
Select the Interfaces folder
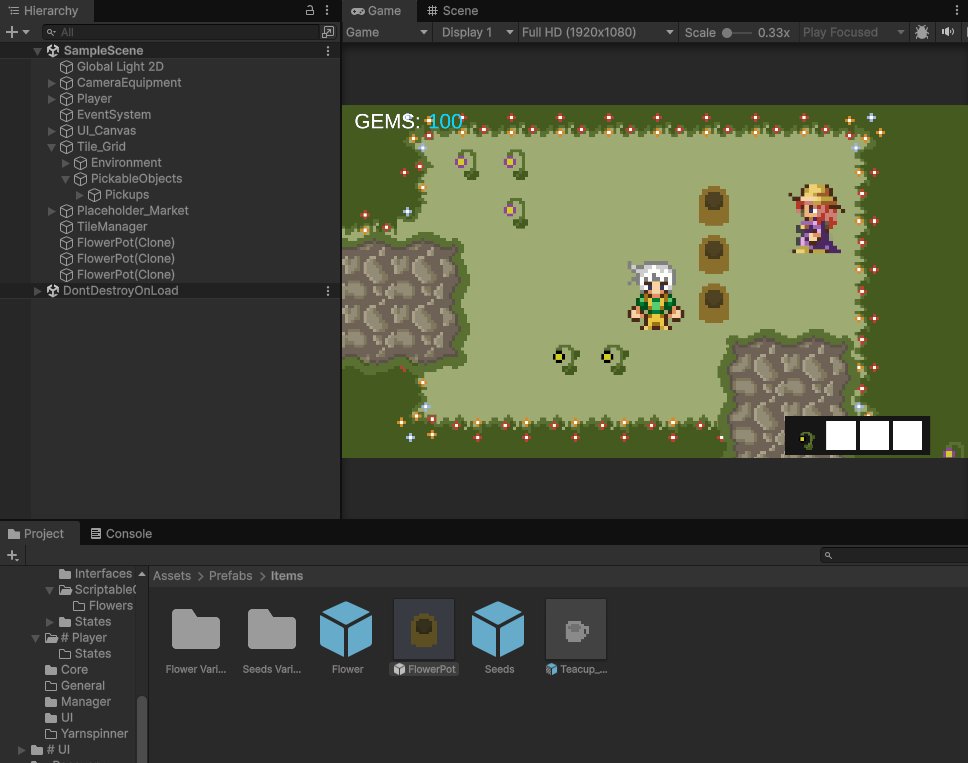click(96, 573)
